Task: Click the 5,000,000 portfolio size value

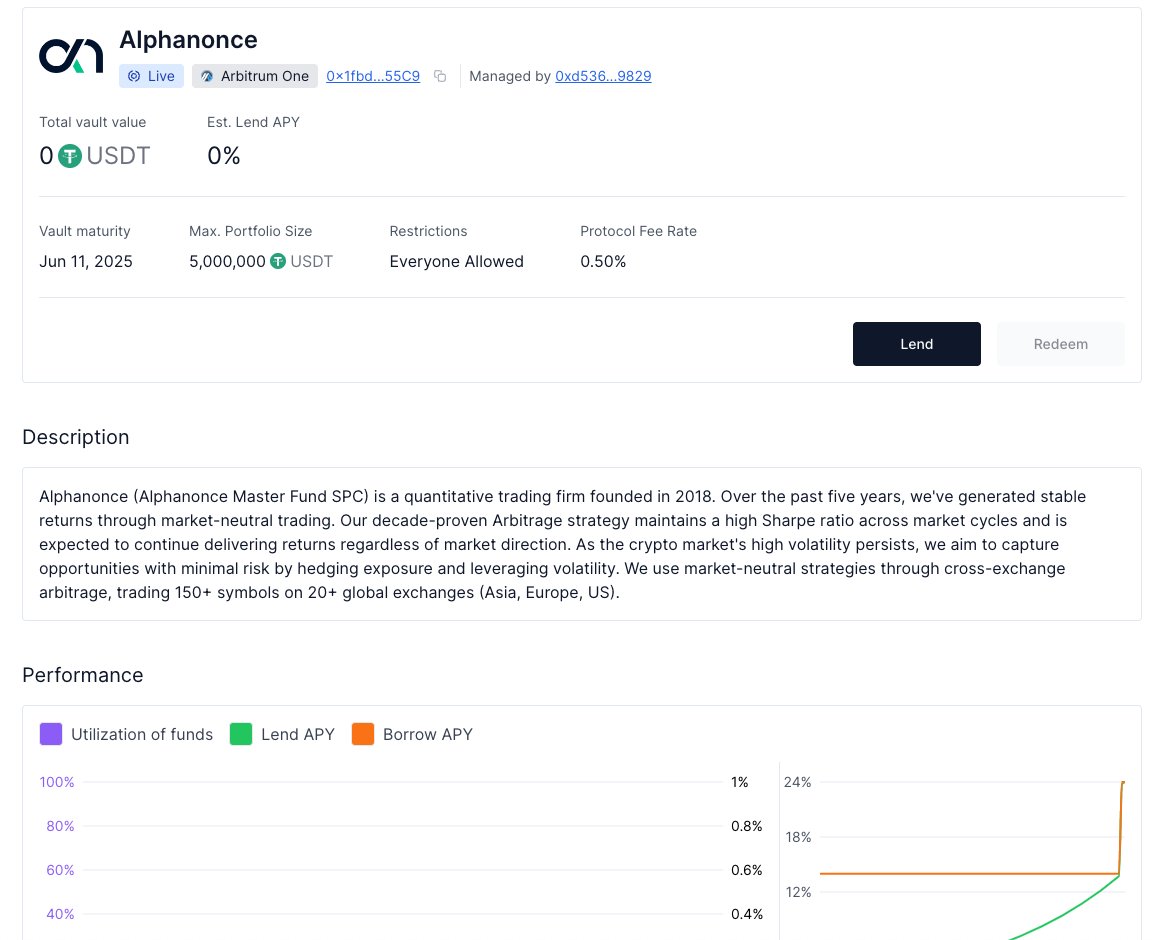Action: click(227, 262)
